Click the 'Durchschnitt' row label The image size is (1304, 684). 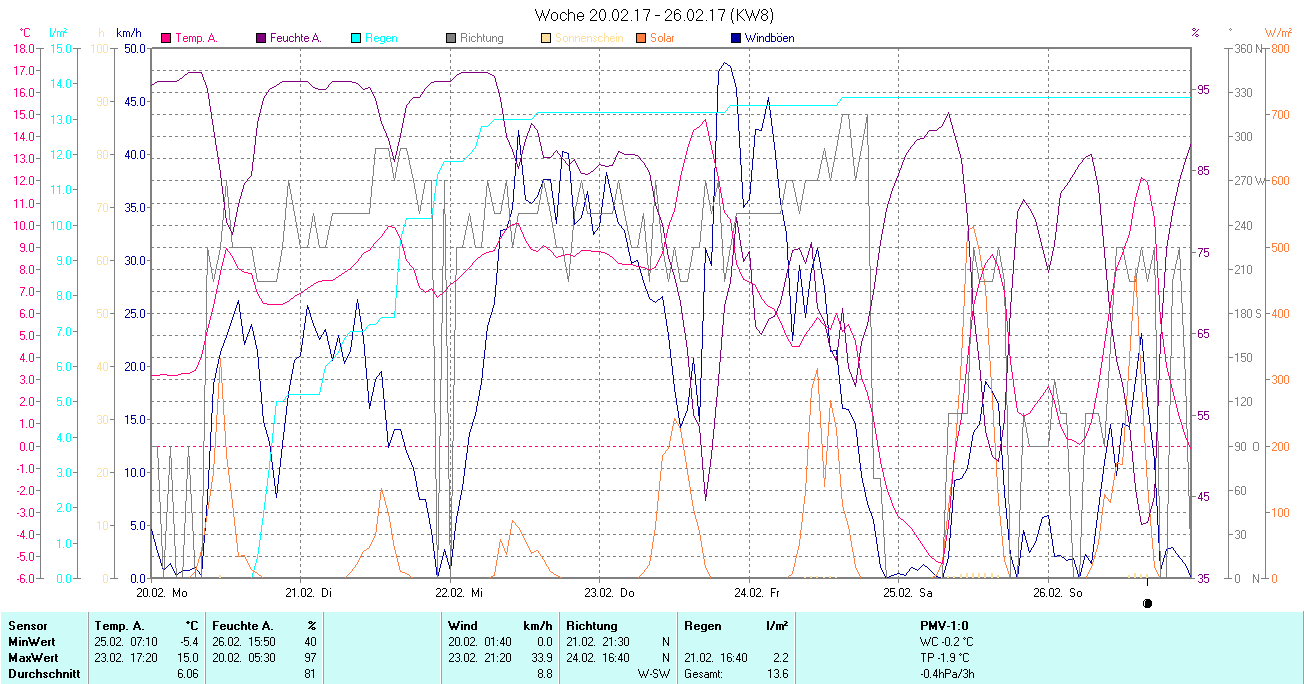tap(44, 674)
